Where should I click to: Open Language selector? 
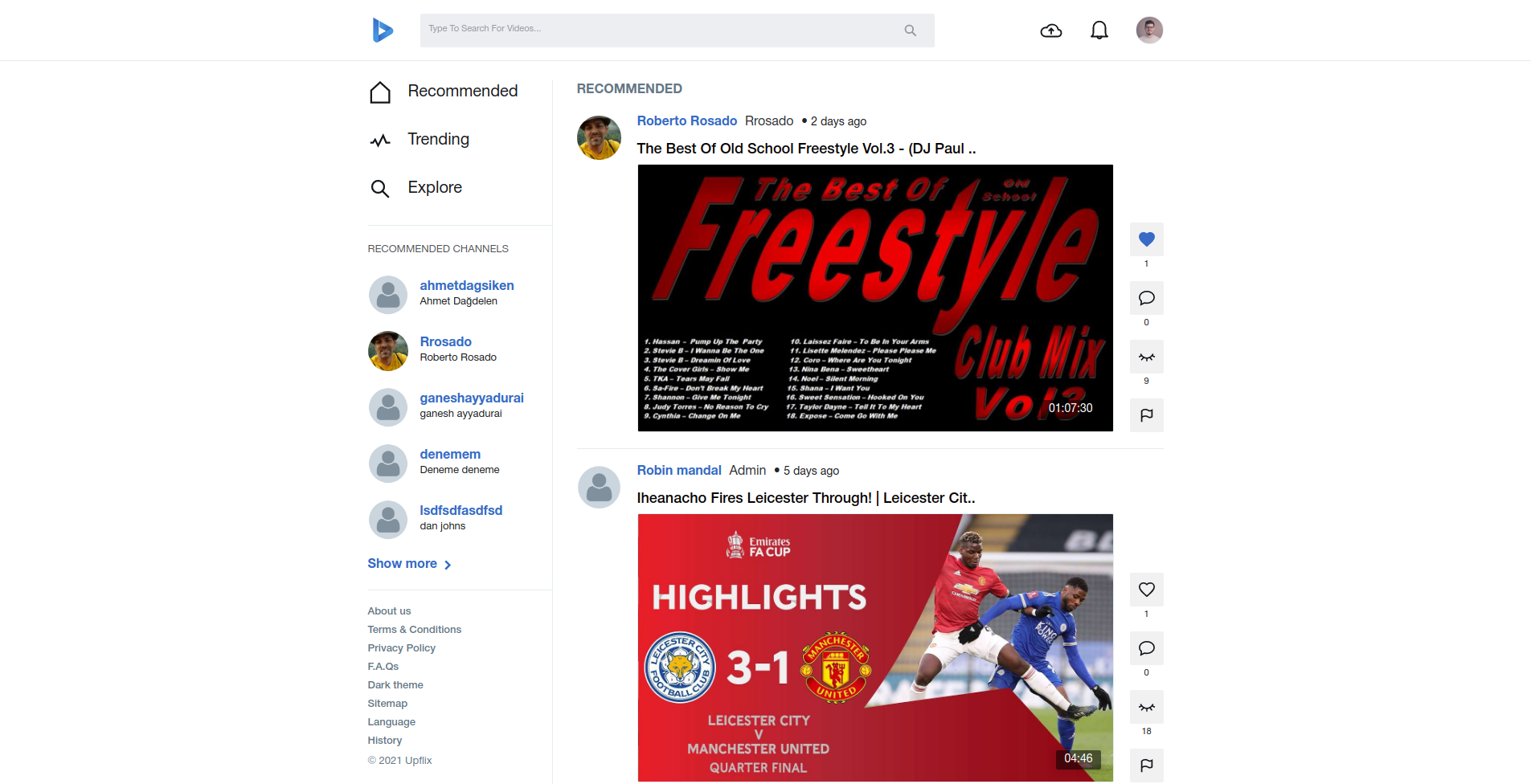click(x=391, y=722)
